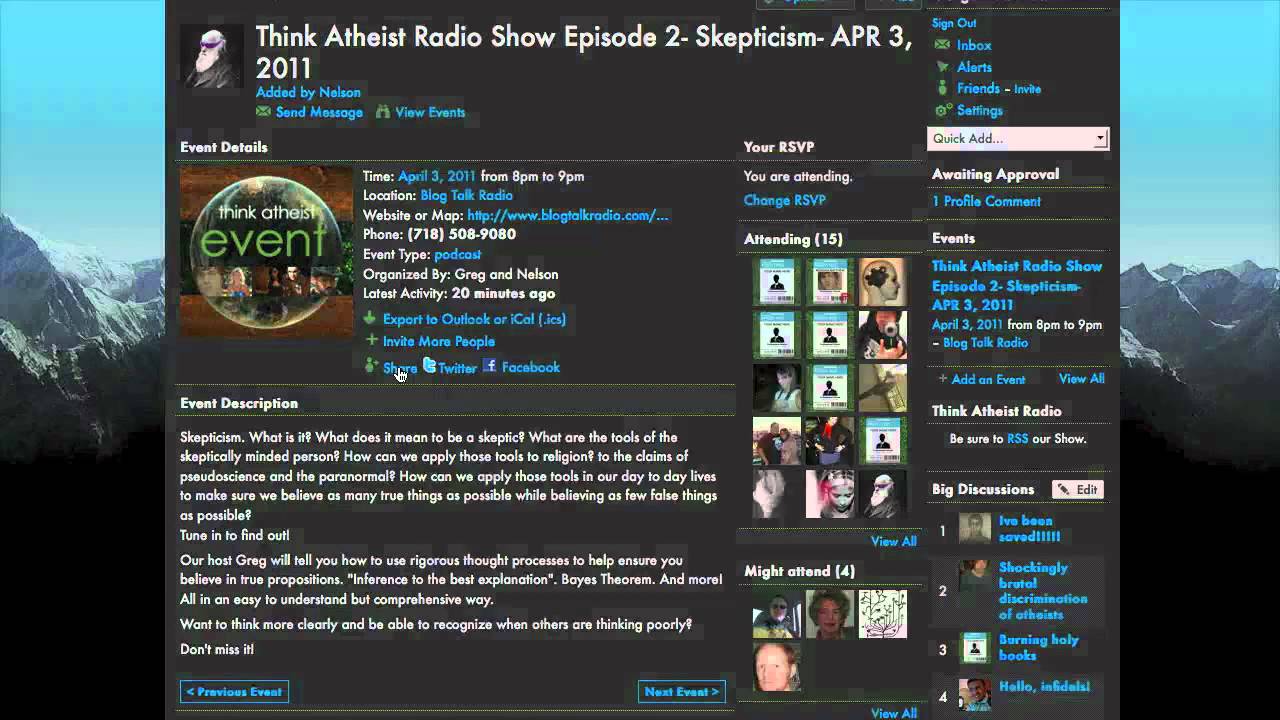Share the event on Twitter
Viewport: 1280px width, 720px height.
pos(457,368)
